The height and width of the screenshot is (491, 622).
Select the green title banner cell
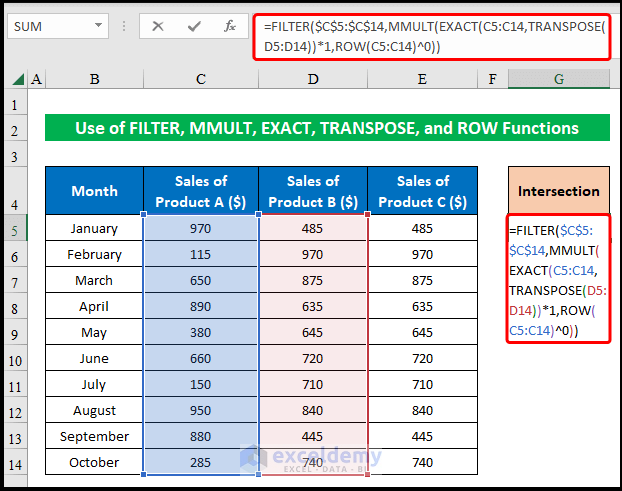pos(326,128)
